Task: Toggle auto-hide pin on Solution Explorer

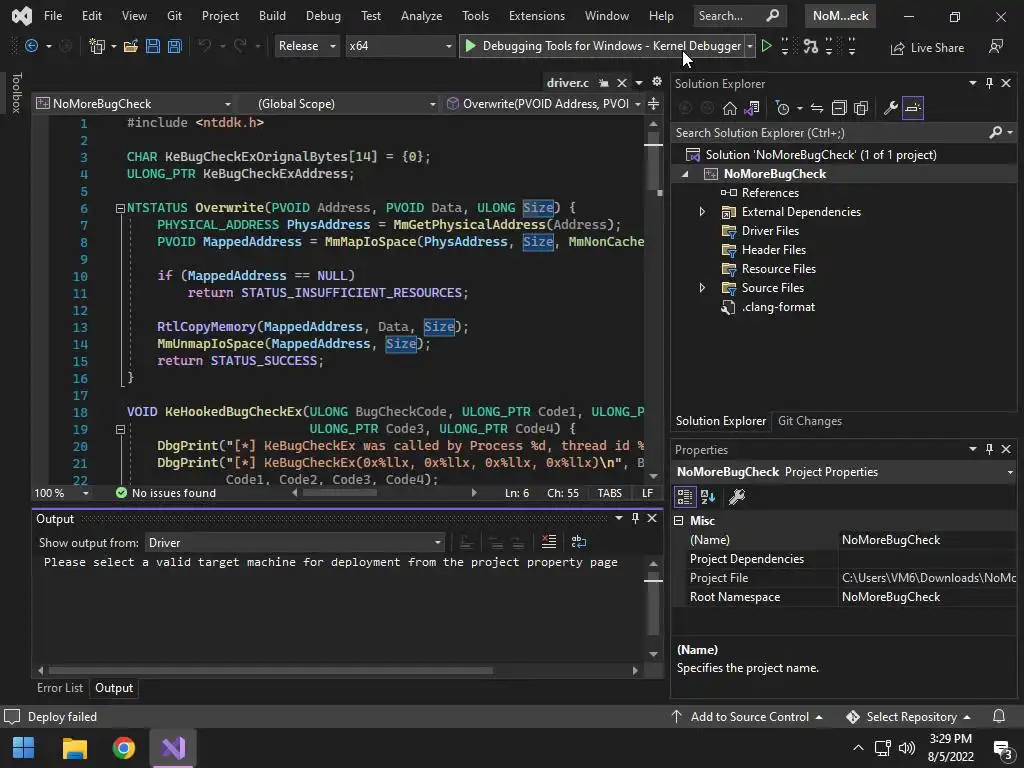Action: (989, 83)
